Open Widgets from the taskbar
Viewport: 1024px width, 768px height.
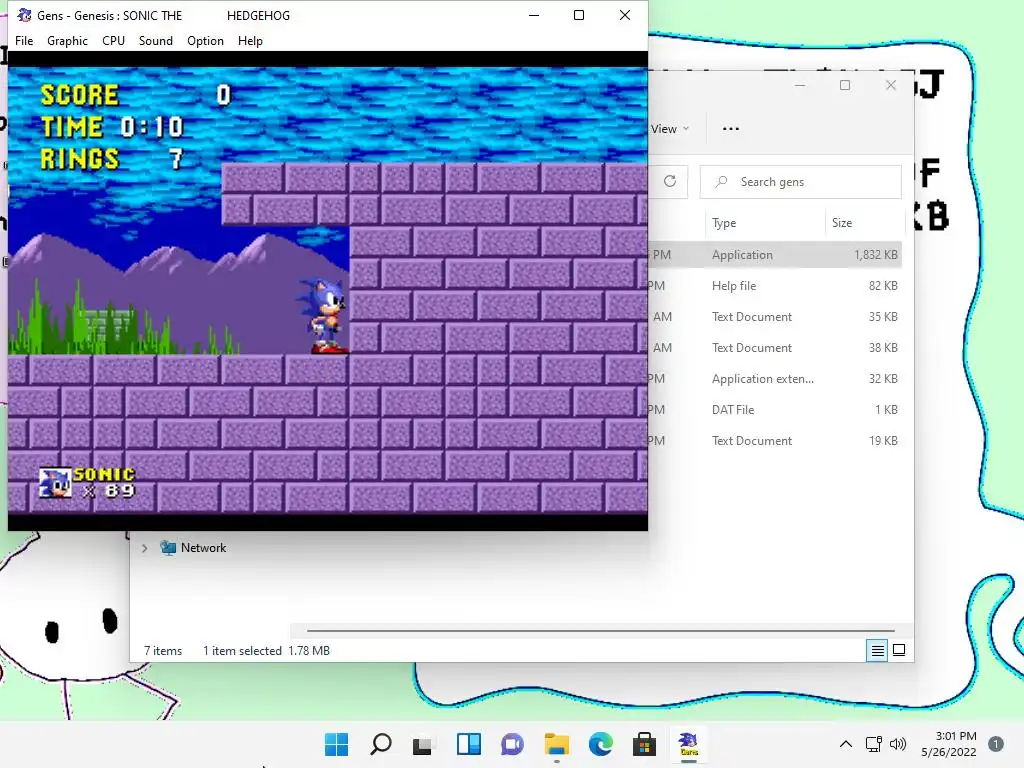click(x=468, y=744)
